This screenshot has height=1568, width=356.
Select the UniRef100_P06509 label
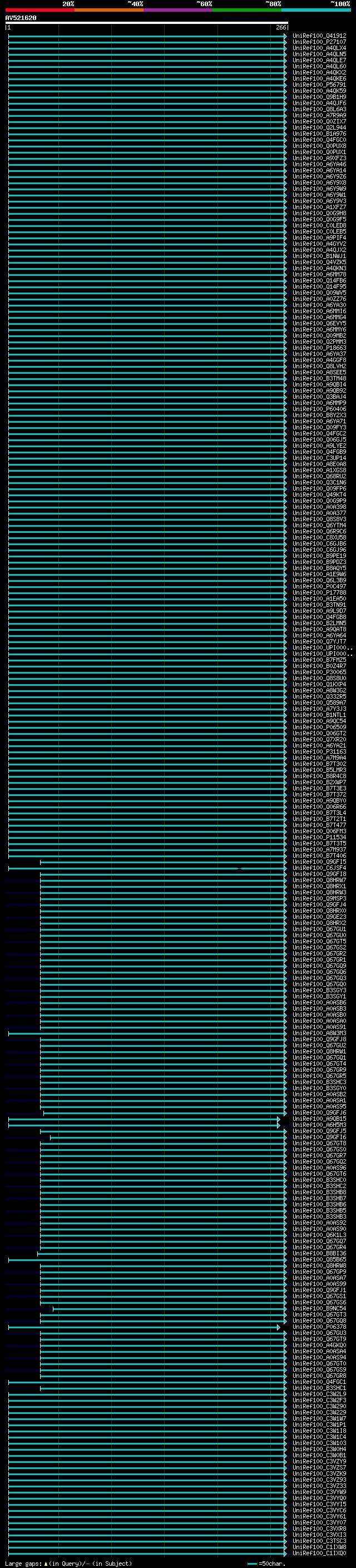pos(319,728)
